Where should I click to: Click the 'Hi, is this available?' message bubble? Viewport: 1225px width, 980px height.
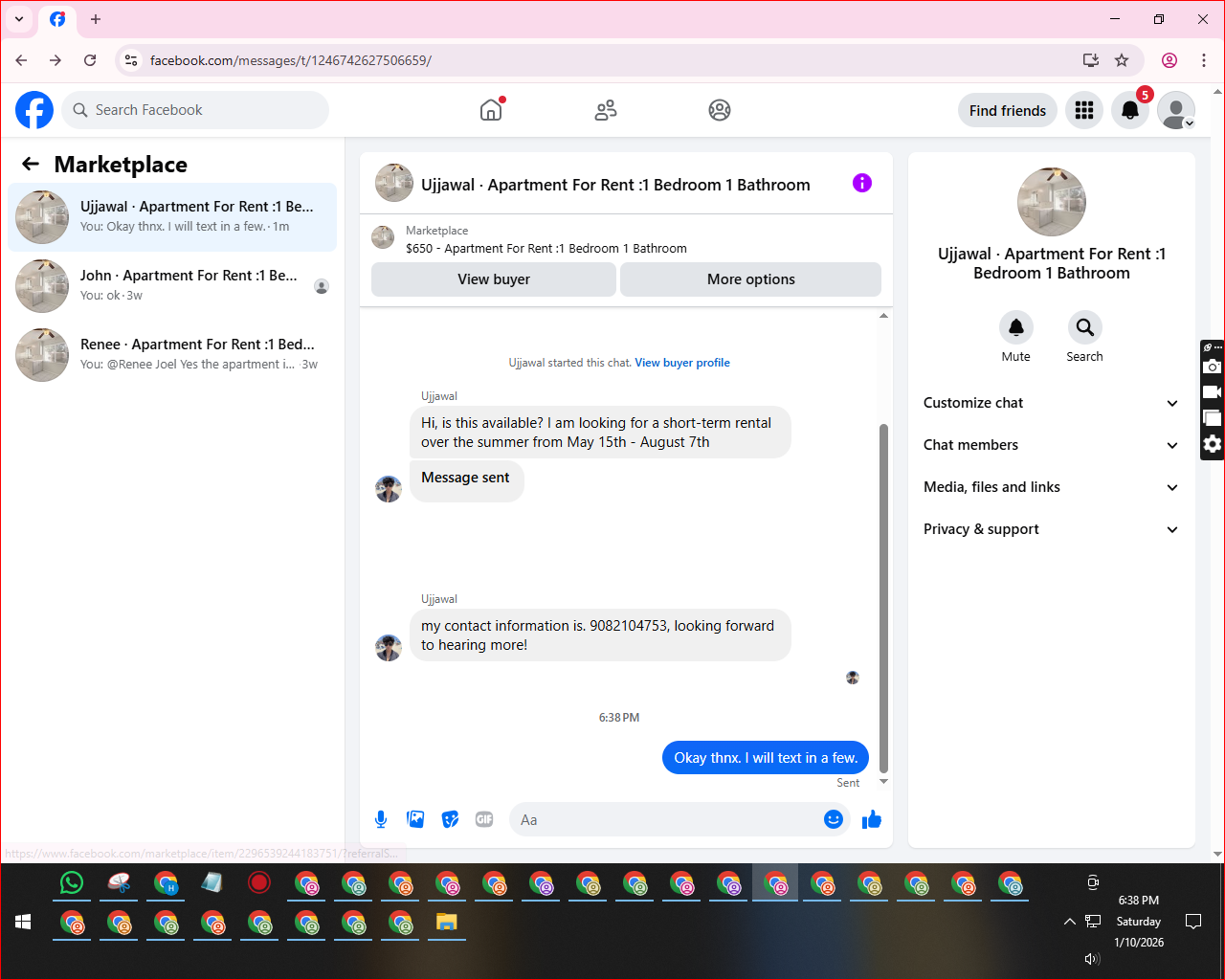[600, 433]
